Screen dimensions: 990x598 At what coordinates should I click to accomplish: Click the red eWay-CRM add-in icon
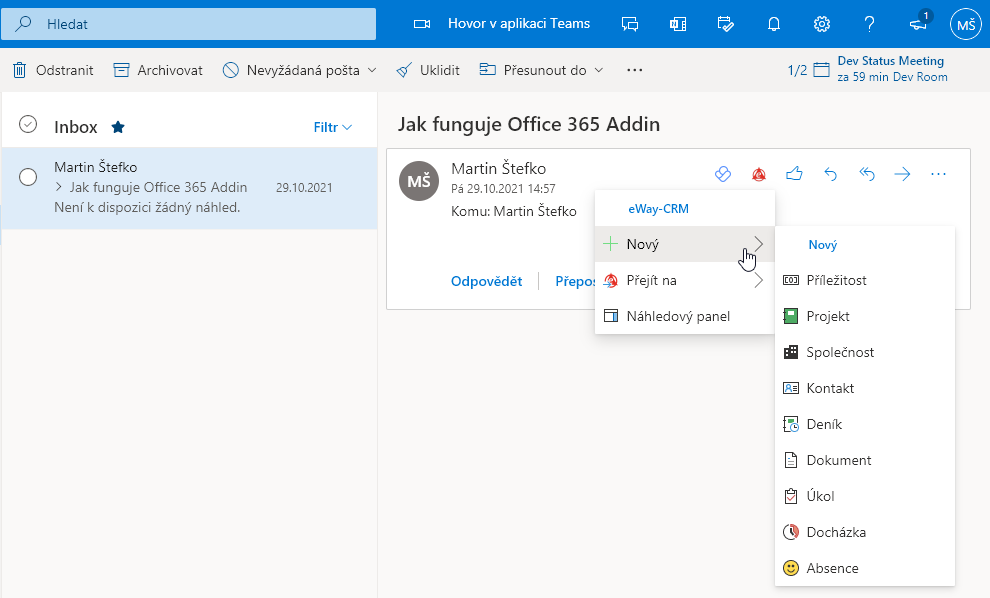[759, 174]
